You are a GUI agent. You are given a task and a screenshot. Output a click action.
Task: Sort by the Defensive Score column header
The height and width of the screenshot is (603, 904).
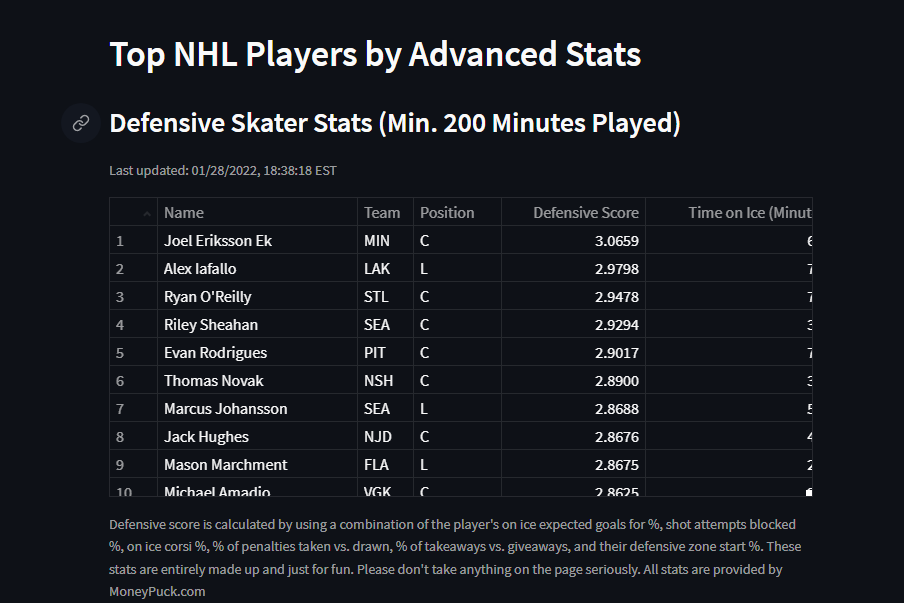[x=586, y=212]
